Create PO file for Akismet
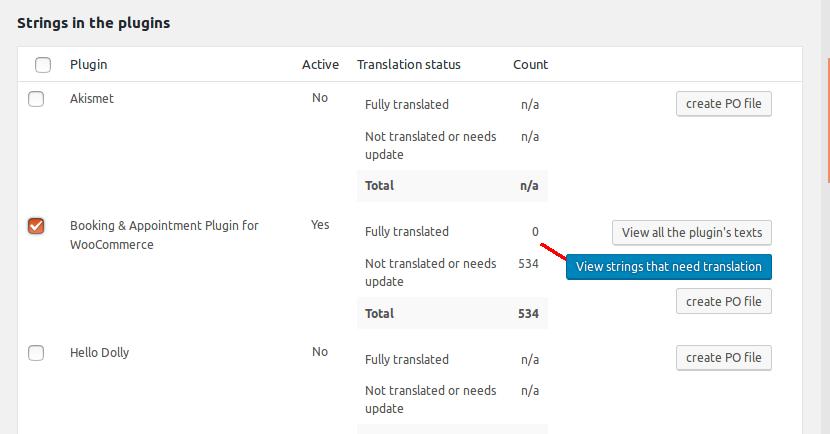Screen dimensions: 830x434 tap(724, 104)
